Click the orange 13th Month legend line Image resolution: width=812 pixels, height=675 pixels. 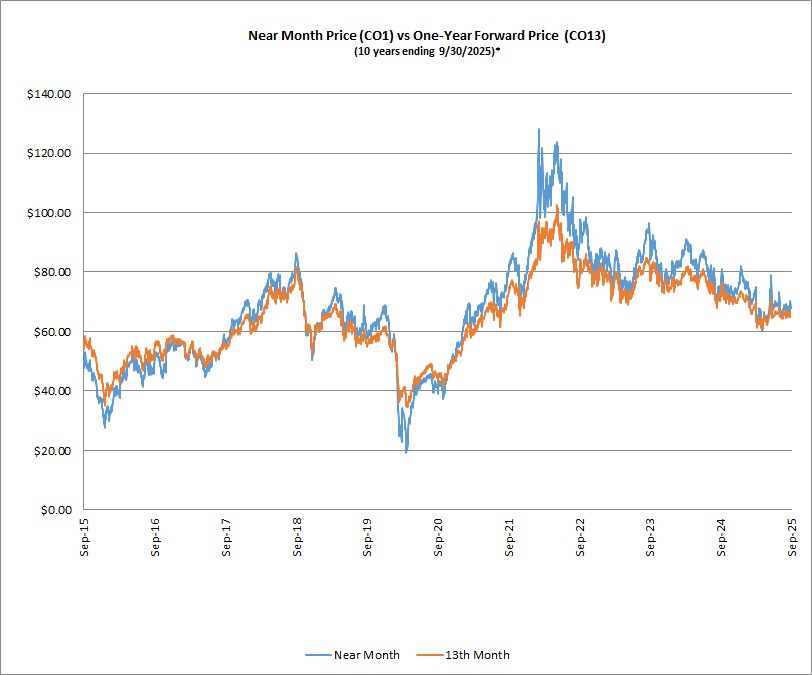[x=429, y=655]
